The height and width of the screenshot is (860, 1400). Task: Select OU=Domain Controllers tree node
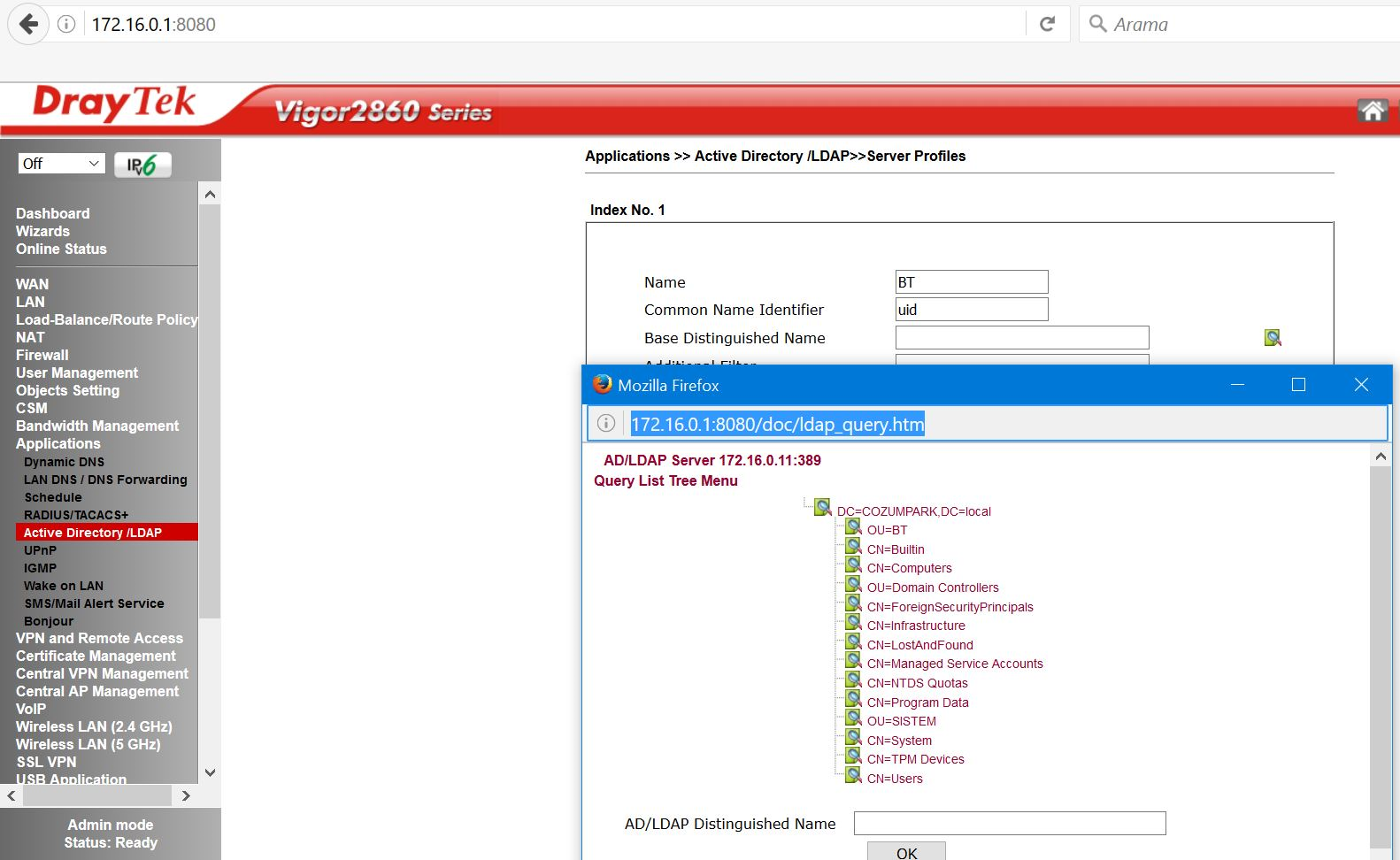pos(932,587)
